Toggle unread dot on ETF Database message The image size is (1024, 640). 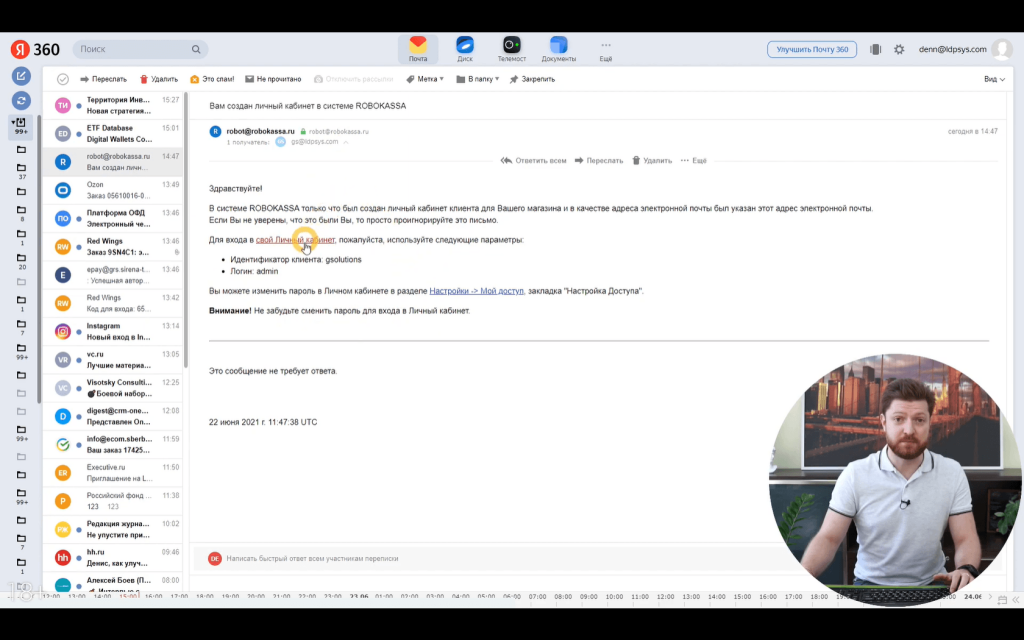[79, 134]
